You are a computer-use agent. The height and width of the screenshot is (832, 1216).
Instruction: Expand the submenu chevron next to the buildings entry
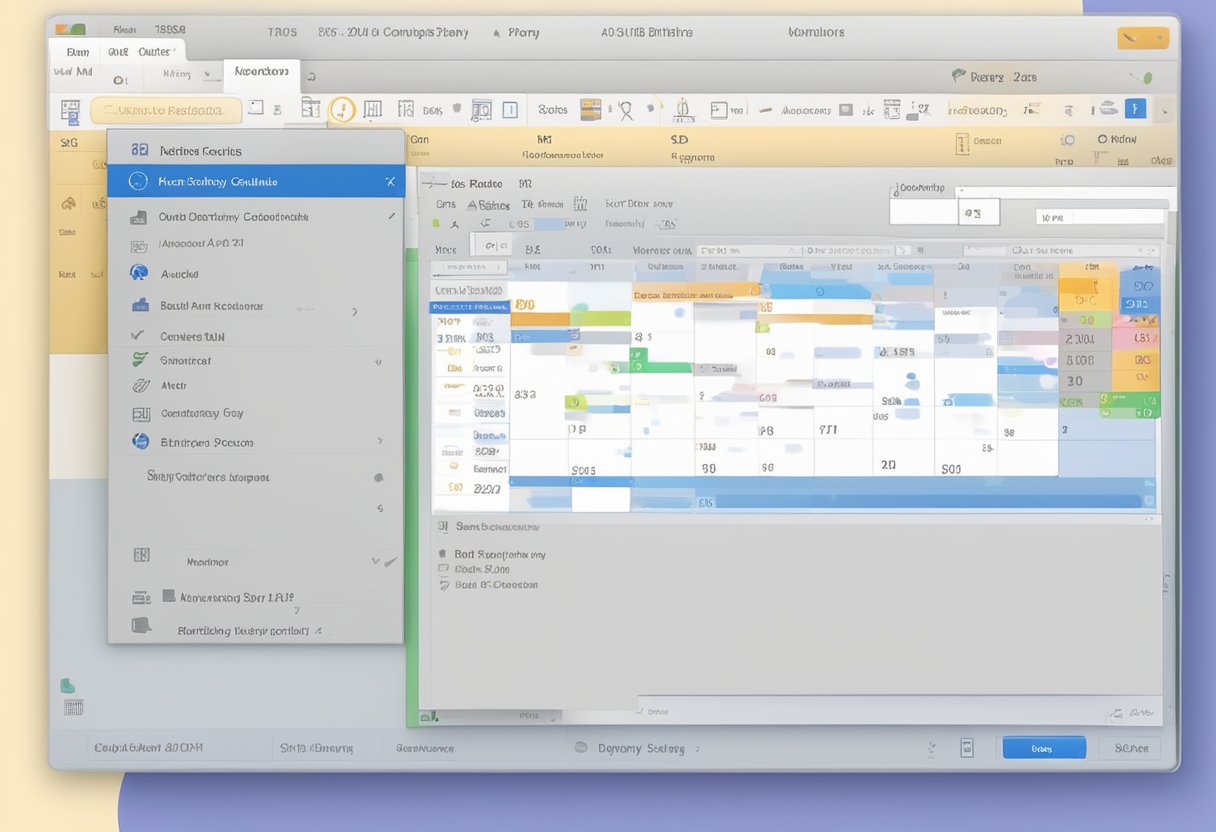click(354, 311)
